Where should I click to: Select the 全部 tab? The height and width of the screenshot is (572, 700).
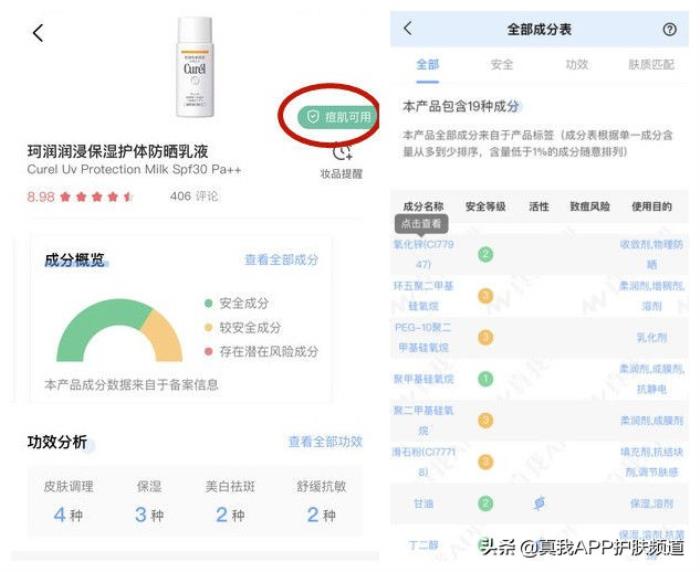(x=427, y=65)
